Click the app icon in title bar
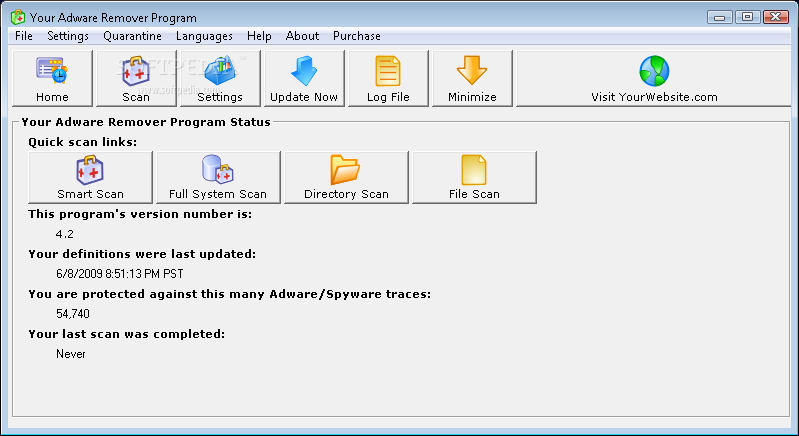Viewport: 799px width, 436px height. (x=18, y=17)
